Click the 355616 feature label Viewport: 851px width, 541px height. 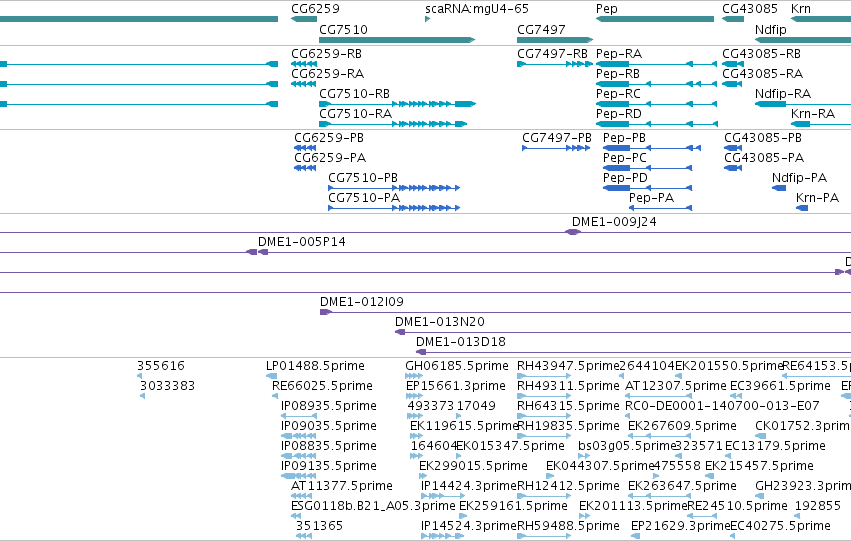click(161, 366)
